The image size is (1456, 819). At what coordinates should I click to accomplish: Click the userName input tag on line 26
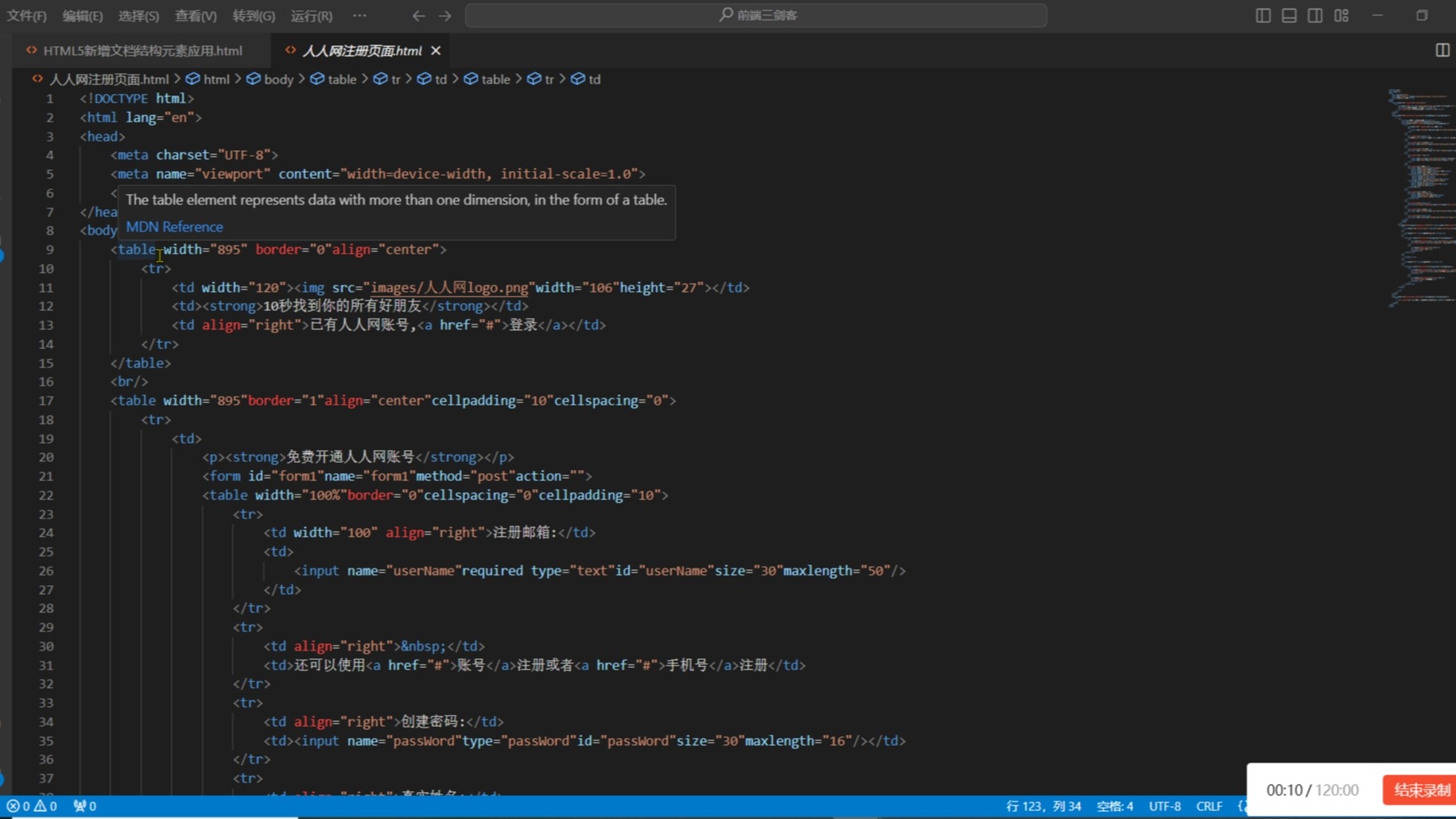coord(600,570)
